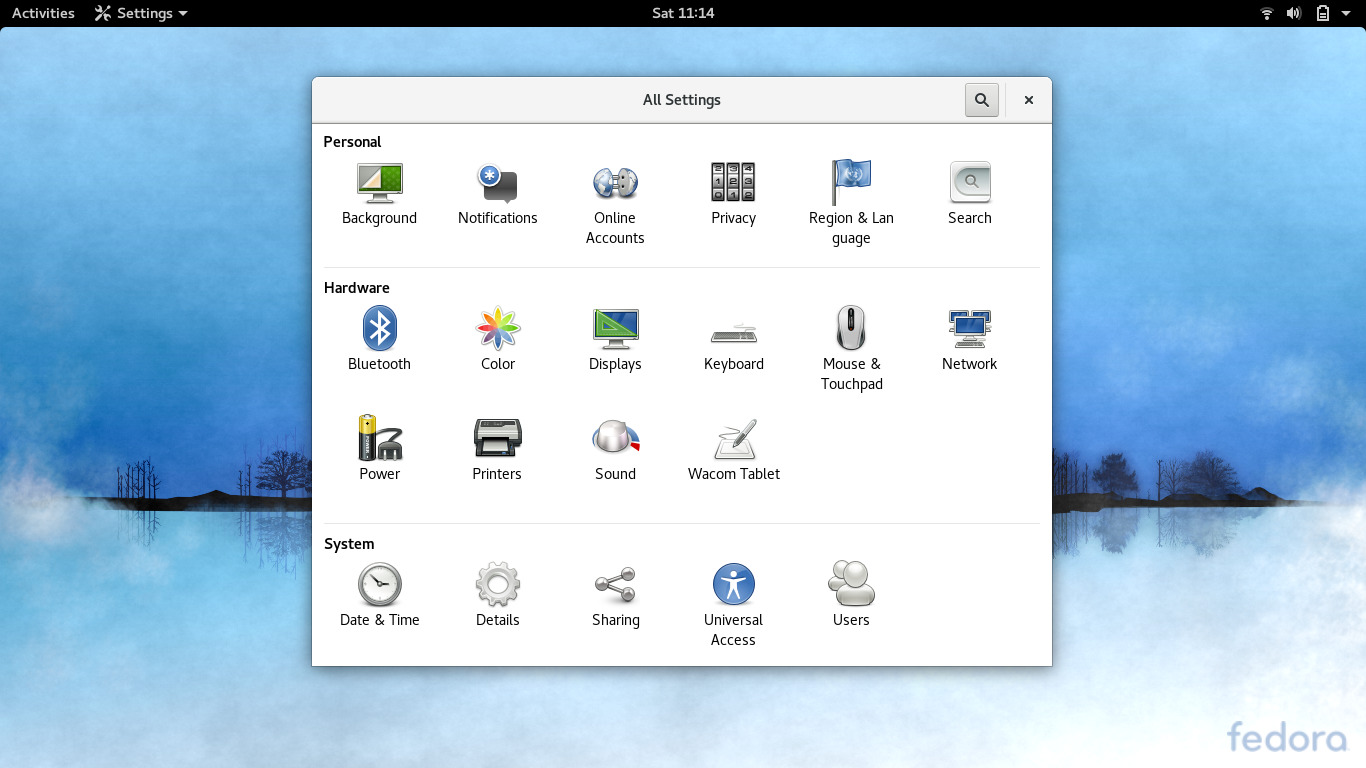This screenshot has width=1366, height=768.
Task: Click the clock showing Sat 11:14
Action: coord(683,13)
